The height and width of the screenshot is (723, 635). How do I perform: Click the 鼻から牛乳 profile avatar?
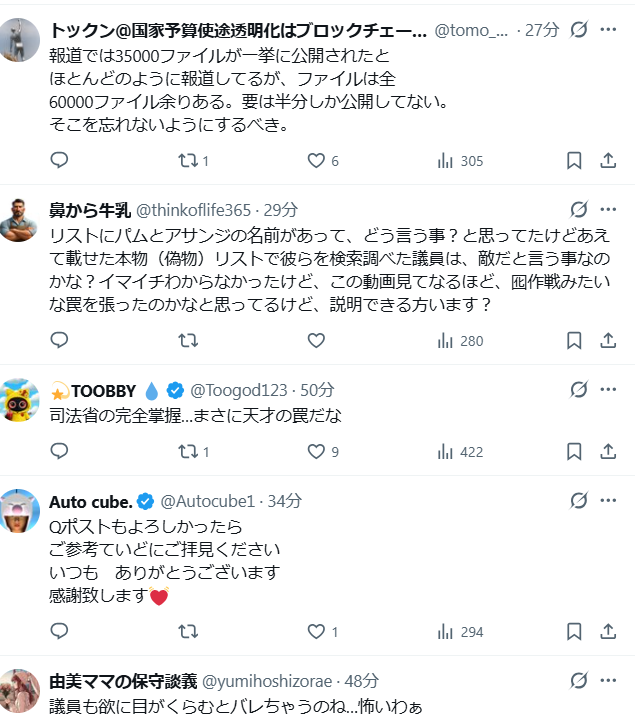[21, 219]
